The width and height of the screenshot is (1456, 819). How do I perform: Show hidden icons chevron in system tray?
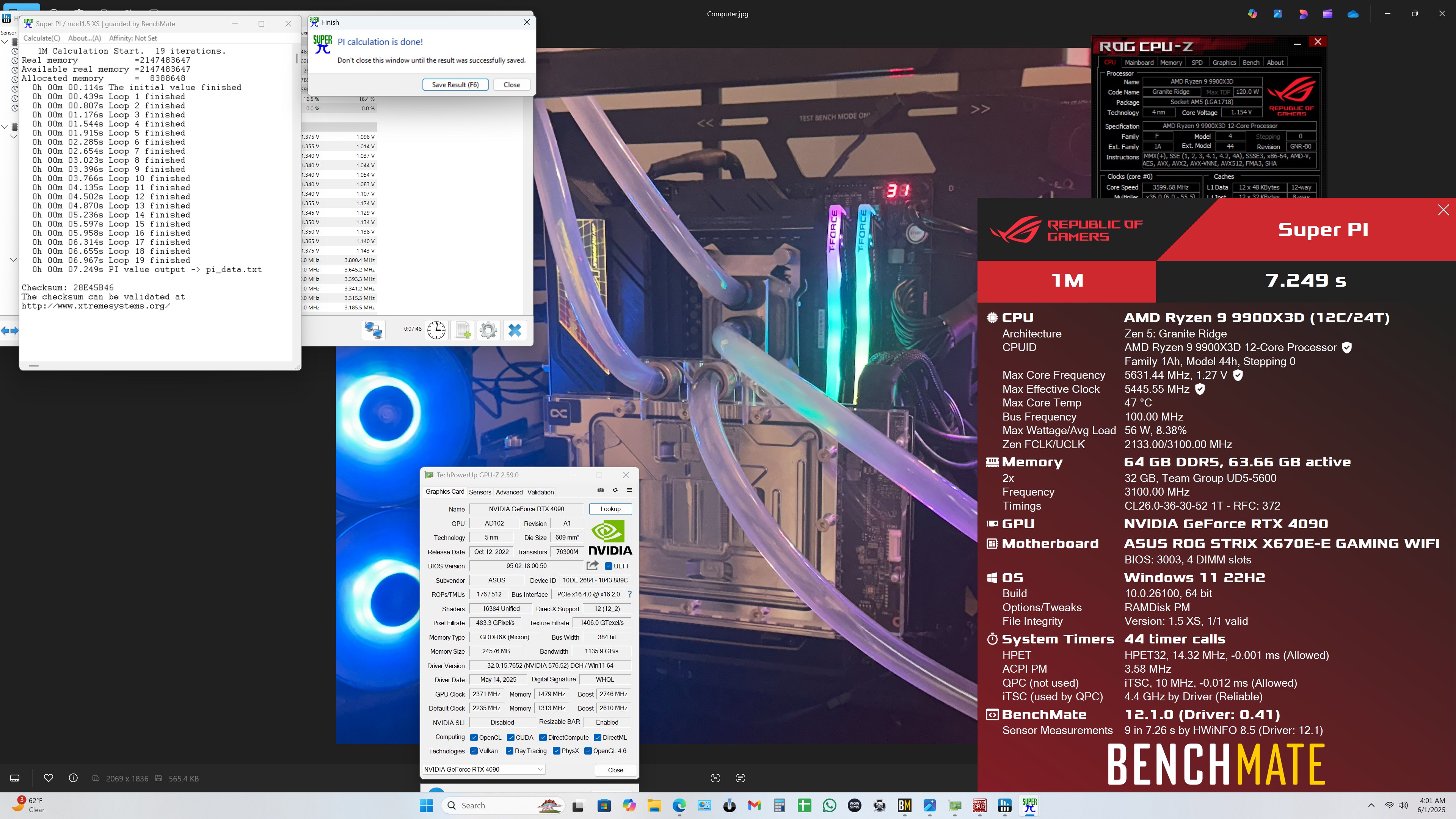tap(1371, 805)
